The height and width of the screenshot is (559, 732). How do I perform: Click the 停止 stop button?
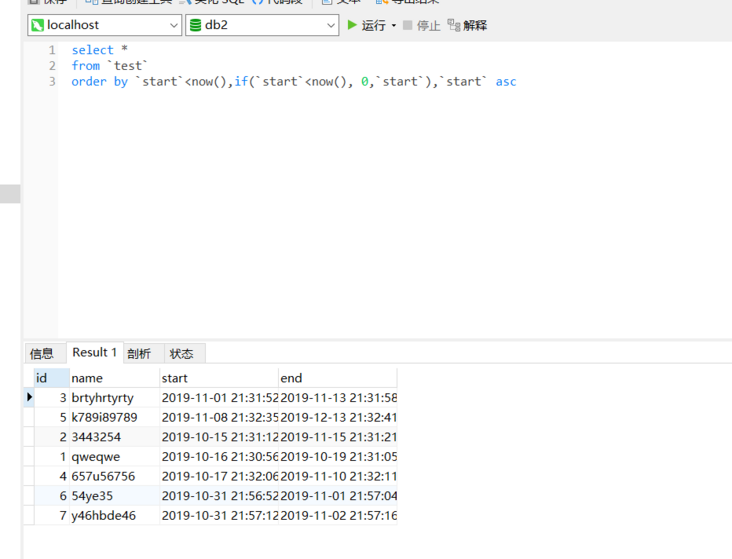tap(421, 25)
